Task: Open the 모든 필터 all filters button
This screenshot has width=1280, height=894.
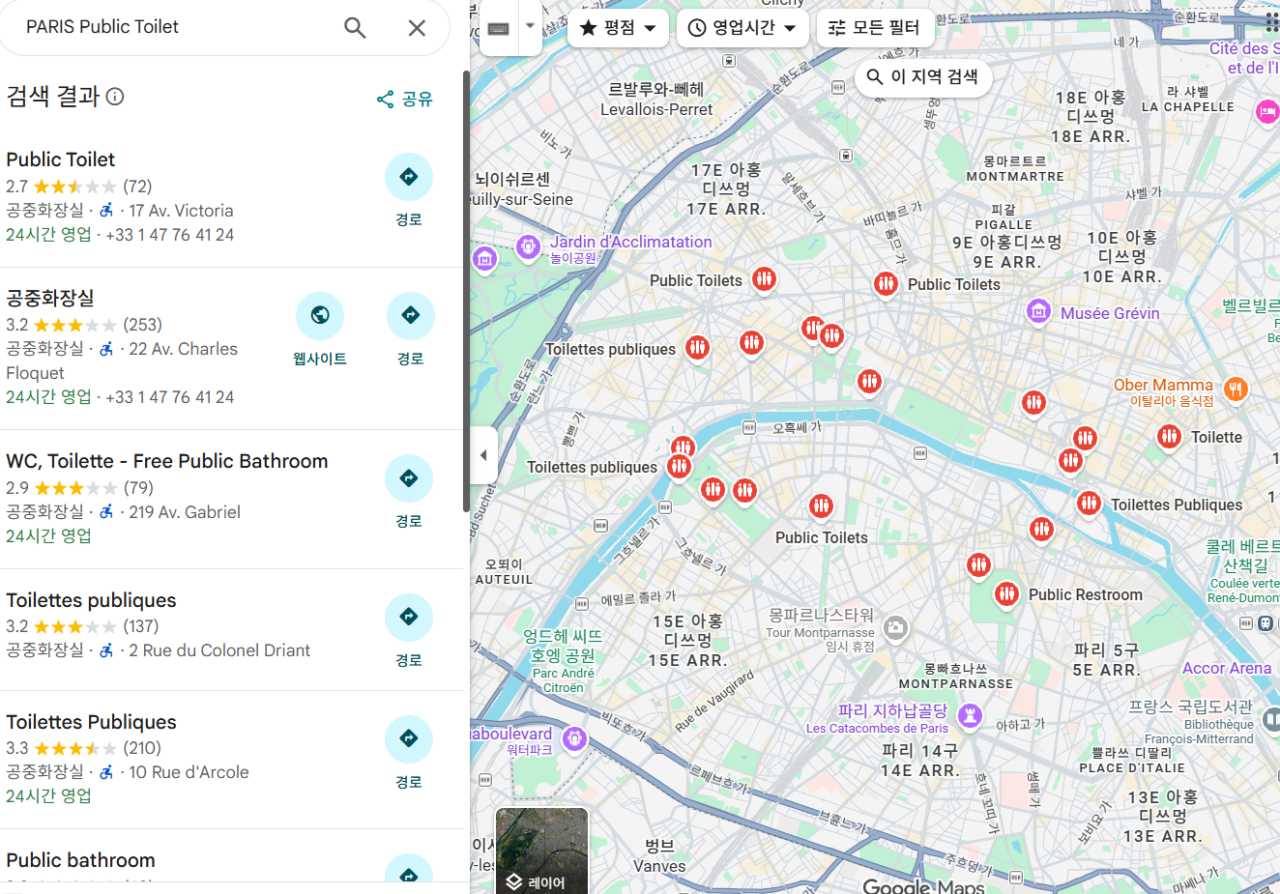Action: pos(875,28)
